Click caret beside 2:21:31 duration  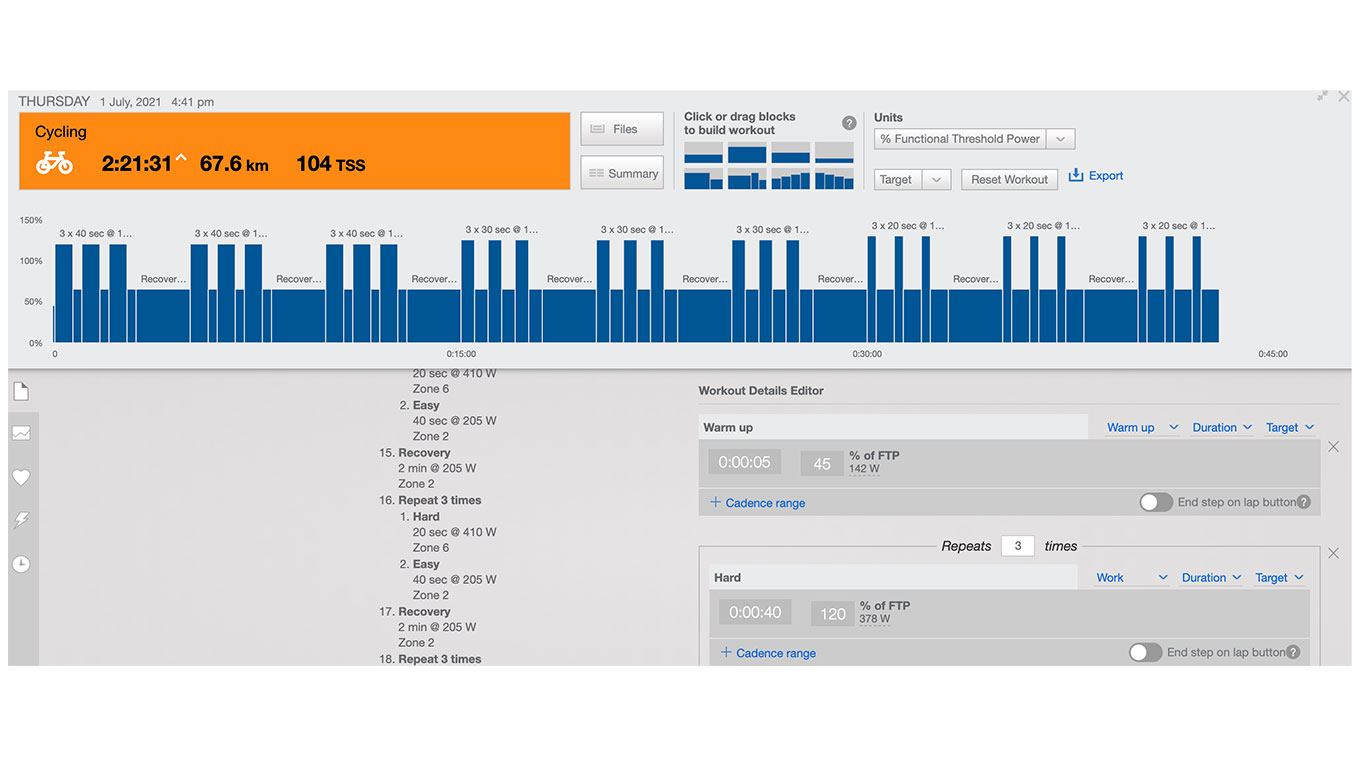click(x=181, y=158)
